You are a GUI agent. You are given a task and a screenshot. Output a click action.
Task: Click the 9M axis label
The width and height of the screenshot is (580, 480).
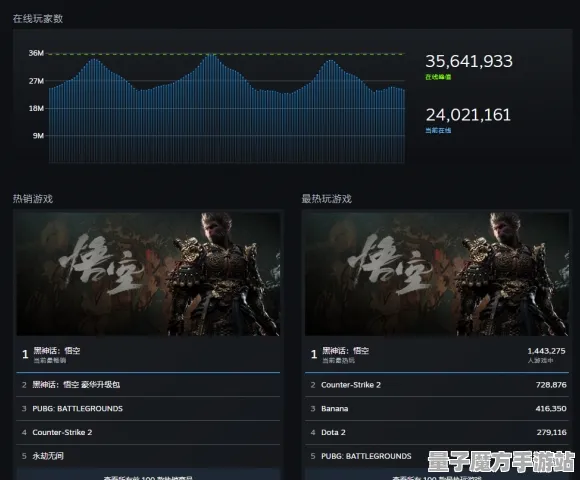pos(38,135)
